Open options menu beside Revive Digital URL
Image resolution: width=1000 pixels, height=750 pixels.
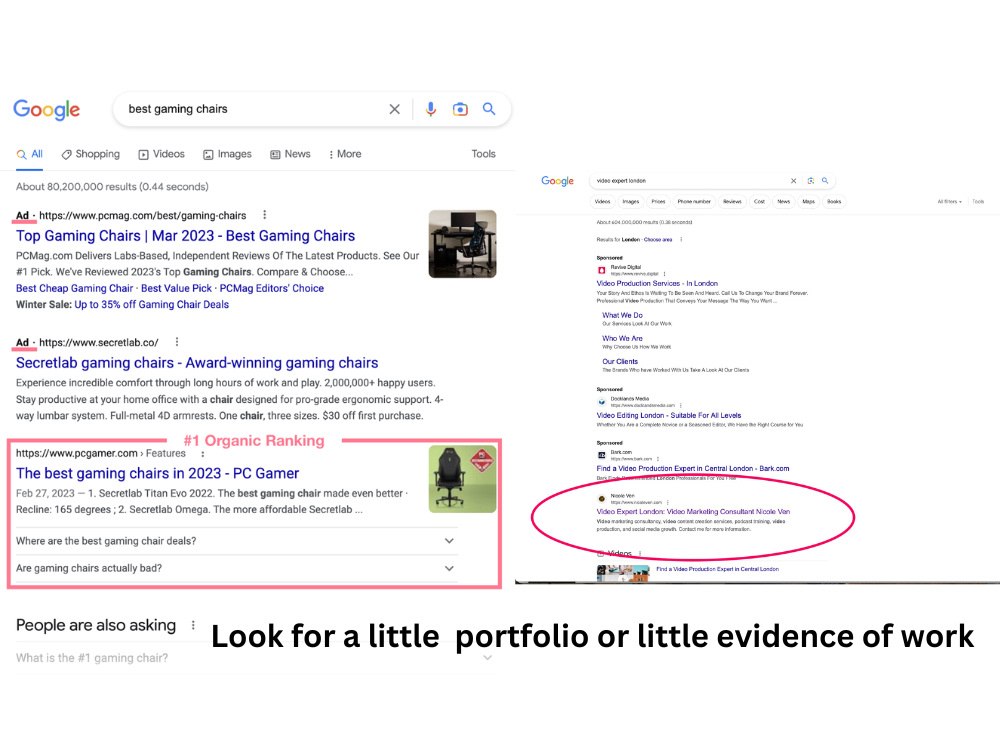665,274
